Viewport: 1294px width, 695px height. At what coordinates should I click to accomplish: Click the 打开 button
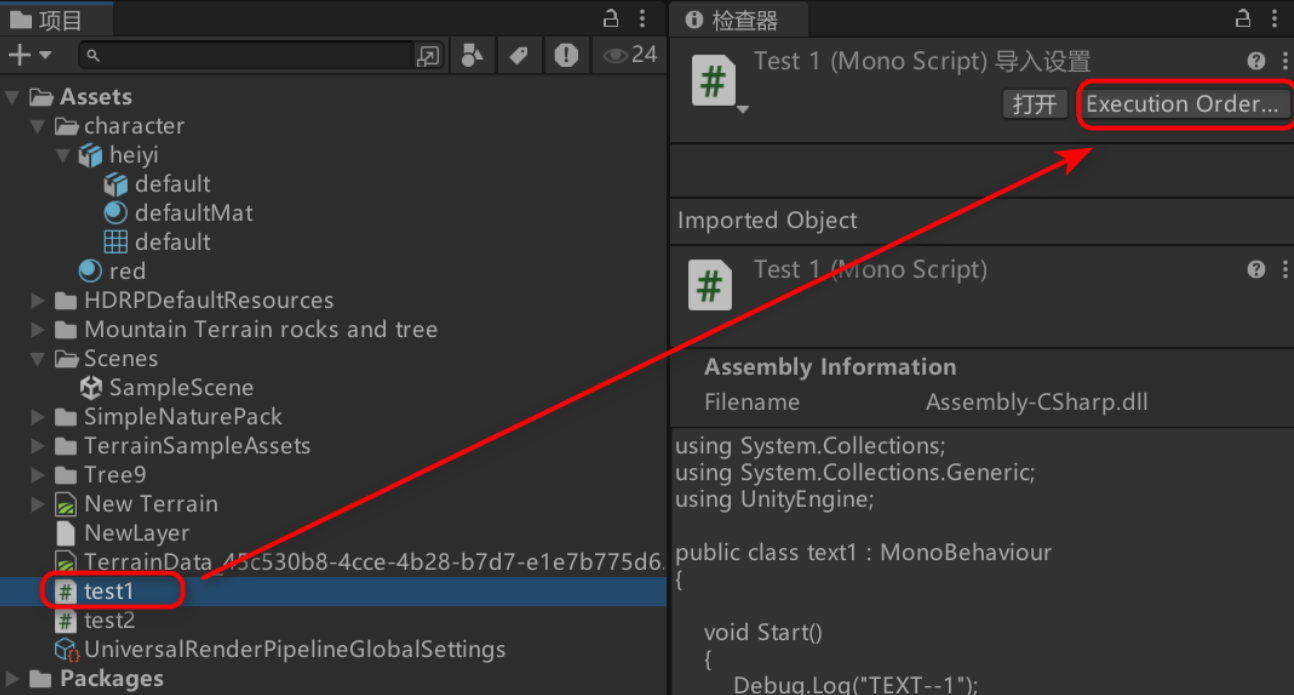point(1035,104)
